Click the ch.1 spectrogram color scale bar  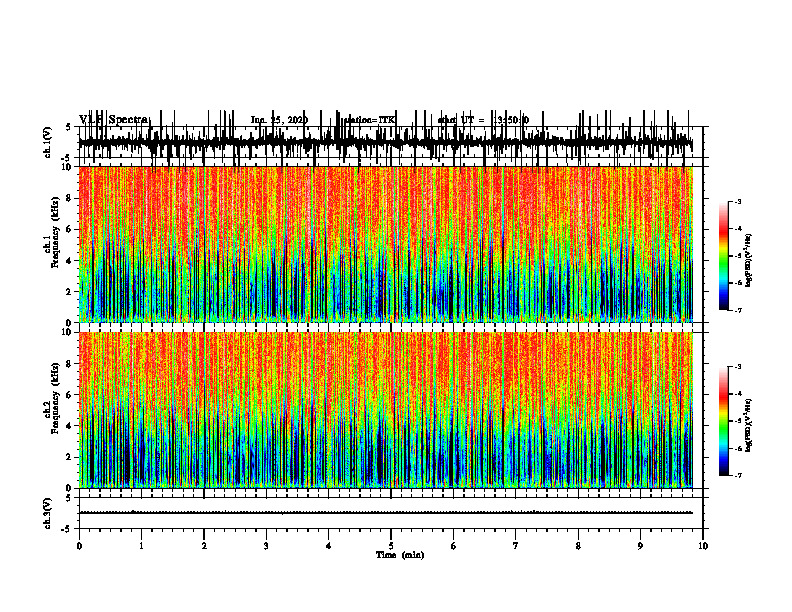[x=724, y=256]
